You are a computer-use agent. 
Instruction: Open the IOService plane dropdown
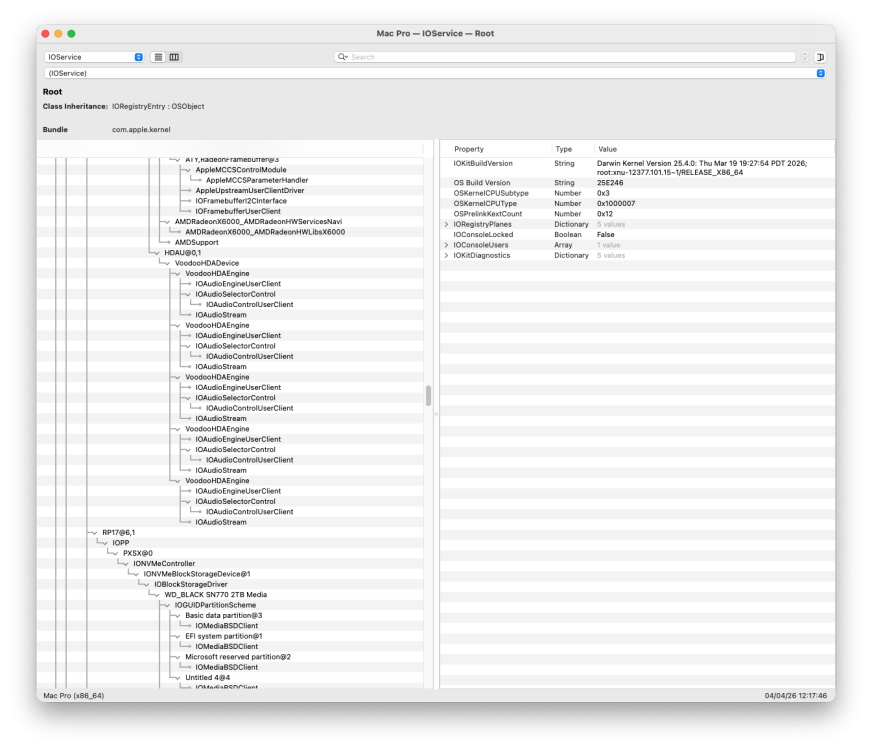point(93,57)
